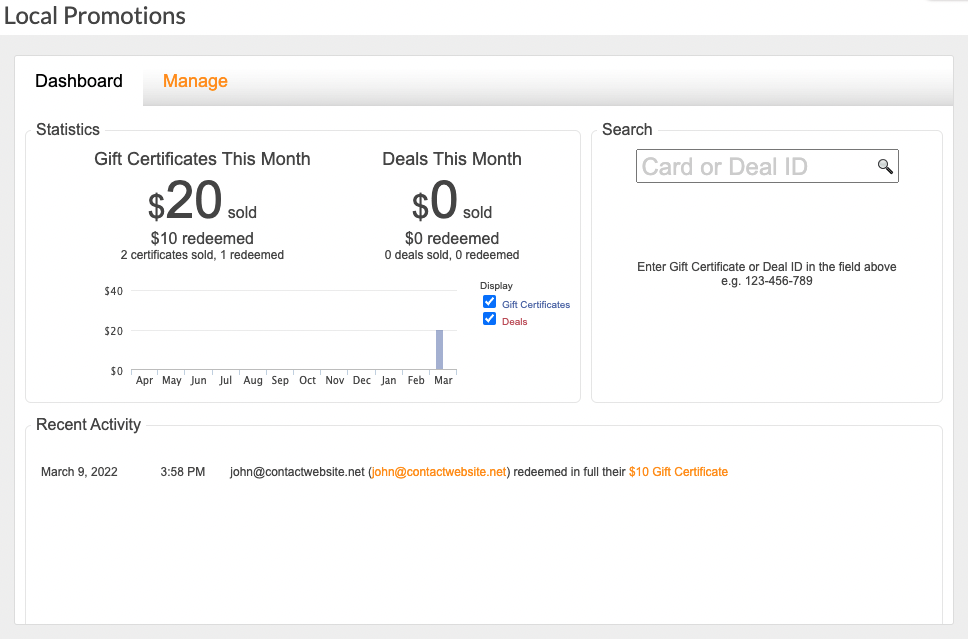Click the Local Promotions page title
Image resolution: width=968 pixels, height=639 pixels.
click(x=94, y=16)
